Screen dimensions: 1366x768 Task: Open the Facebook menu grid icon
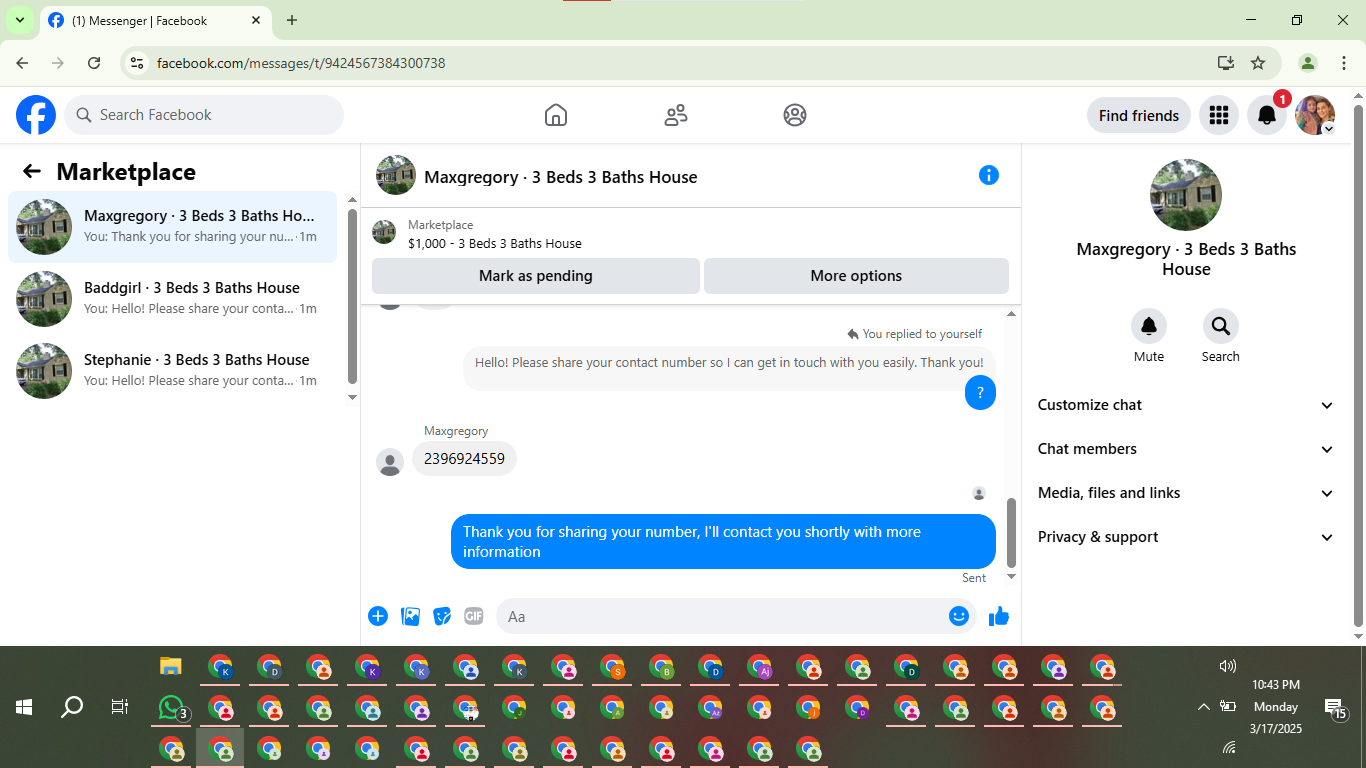coord(1218,115)
